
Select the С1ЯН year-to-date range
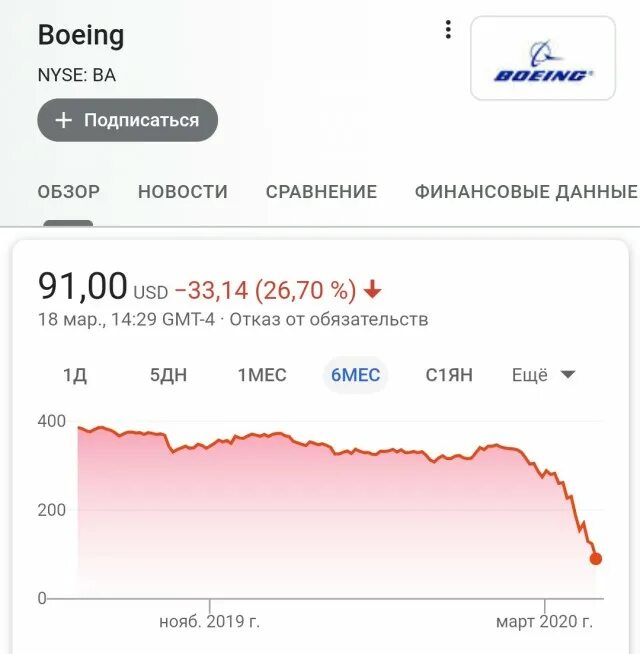(x=449, y=375)
